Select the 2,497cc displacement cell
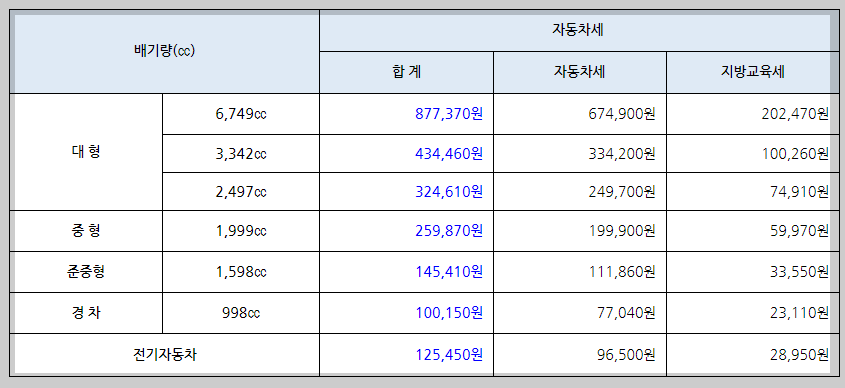Screen dimensions: 845x388 (241, 191)
